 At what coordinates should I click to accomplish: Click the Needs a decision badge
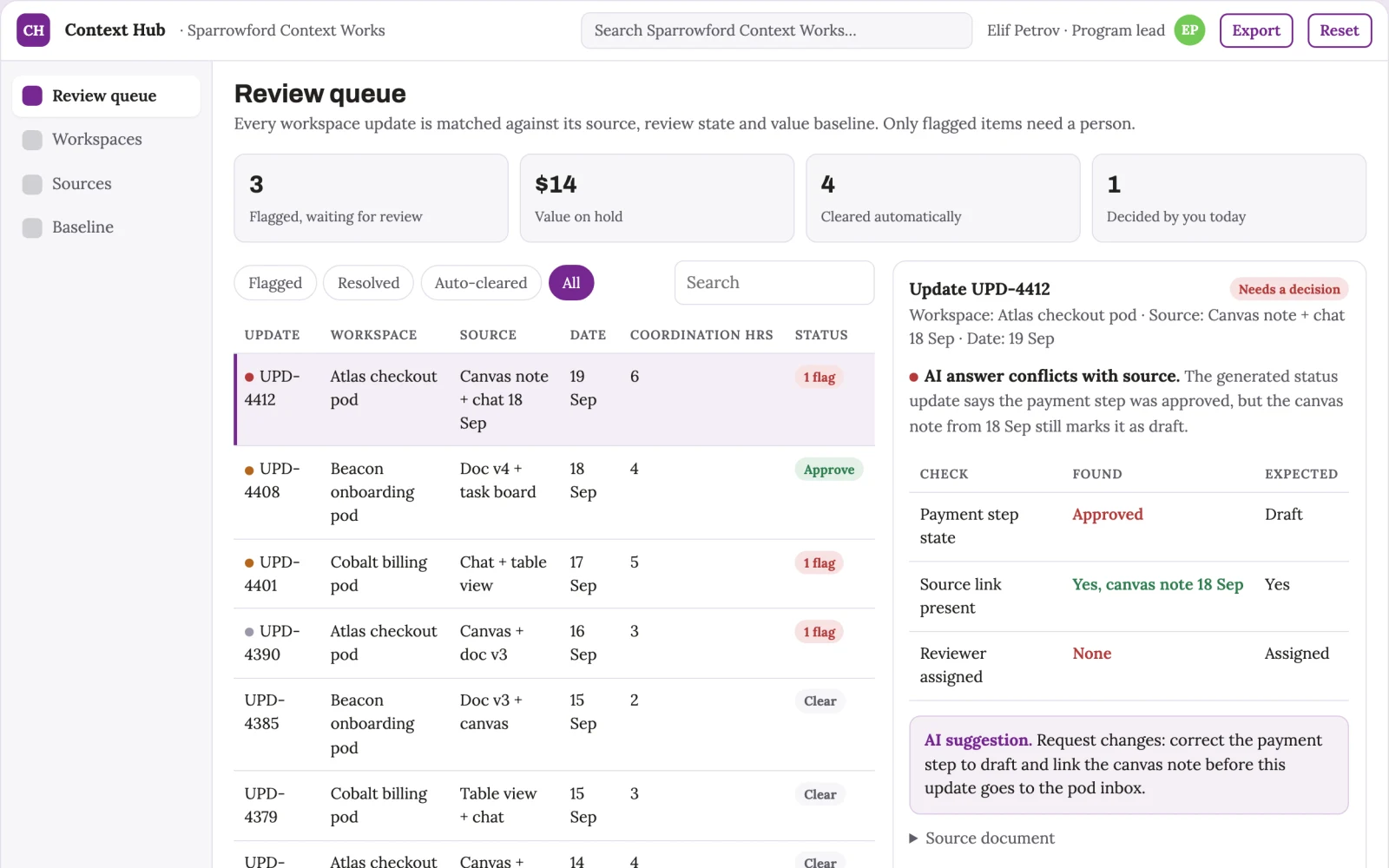coord(1289,289)
